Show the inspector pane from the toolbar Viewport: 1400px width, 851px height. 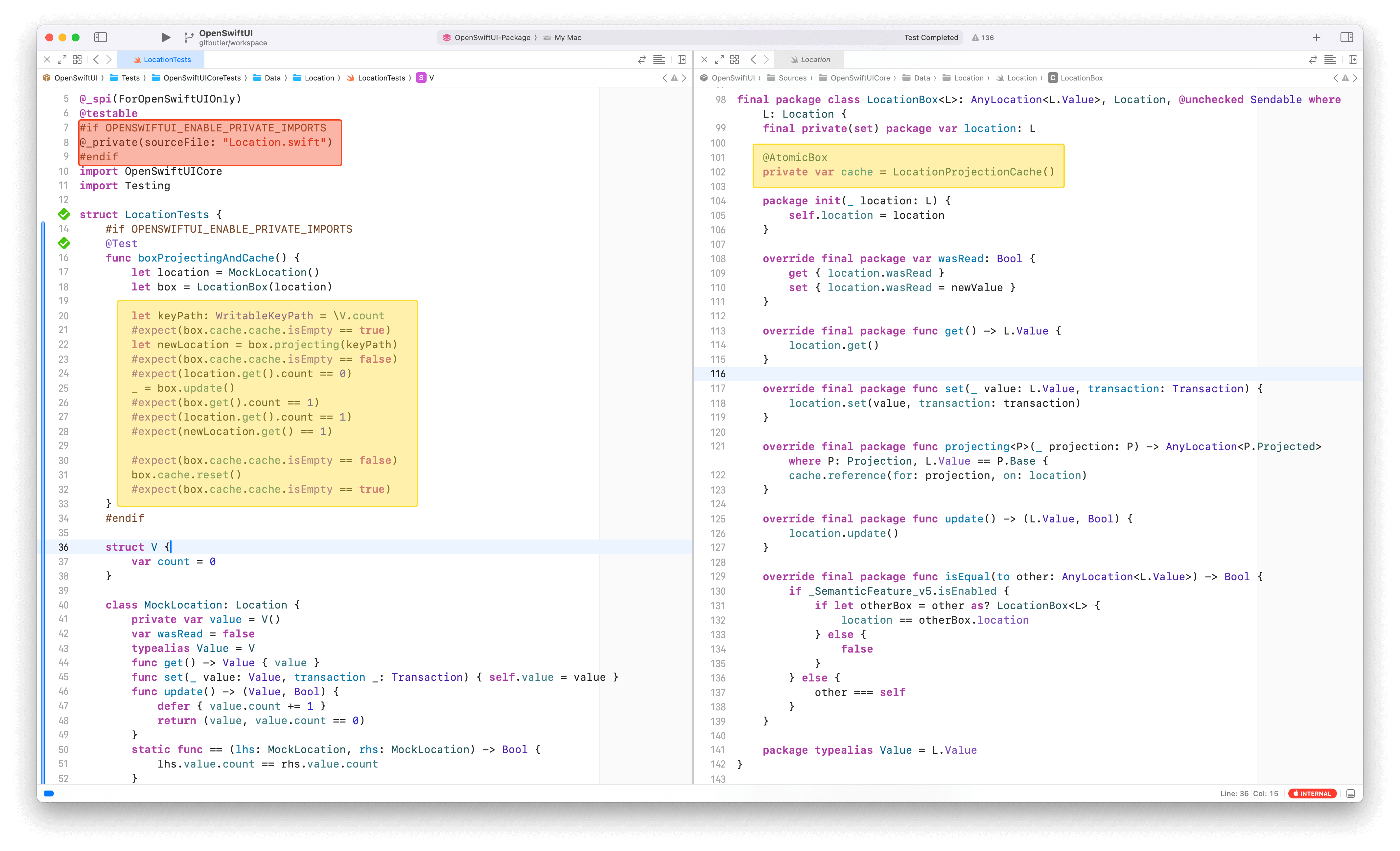[1348, 37]
